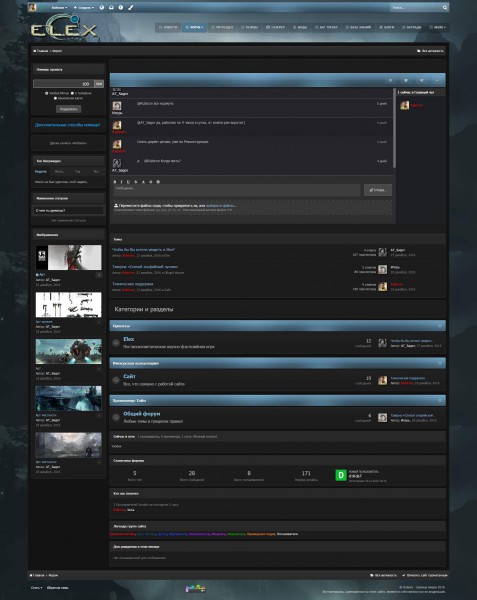Open Rubicon avatar in chat online list
Screen dimensions: 477x600
405,105
